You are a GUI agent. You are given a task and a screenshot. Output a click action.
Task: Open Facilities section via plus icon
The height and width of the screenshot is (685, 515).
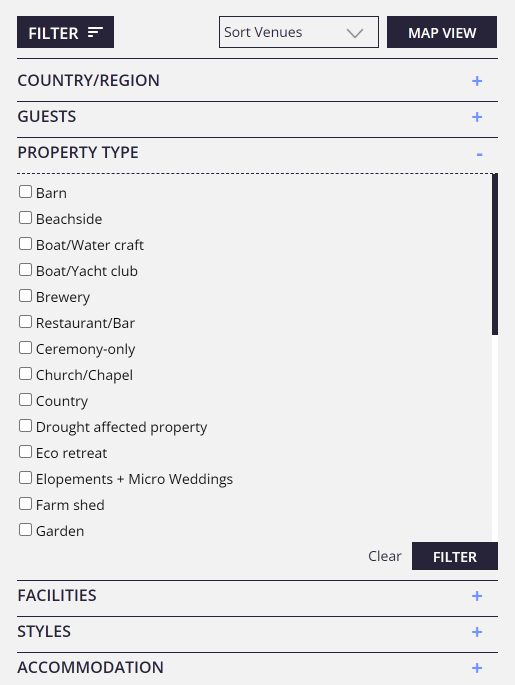477,596
